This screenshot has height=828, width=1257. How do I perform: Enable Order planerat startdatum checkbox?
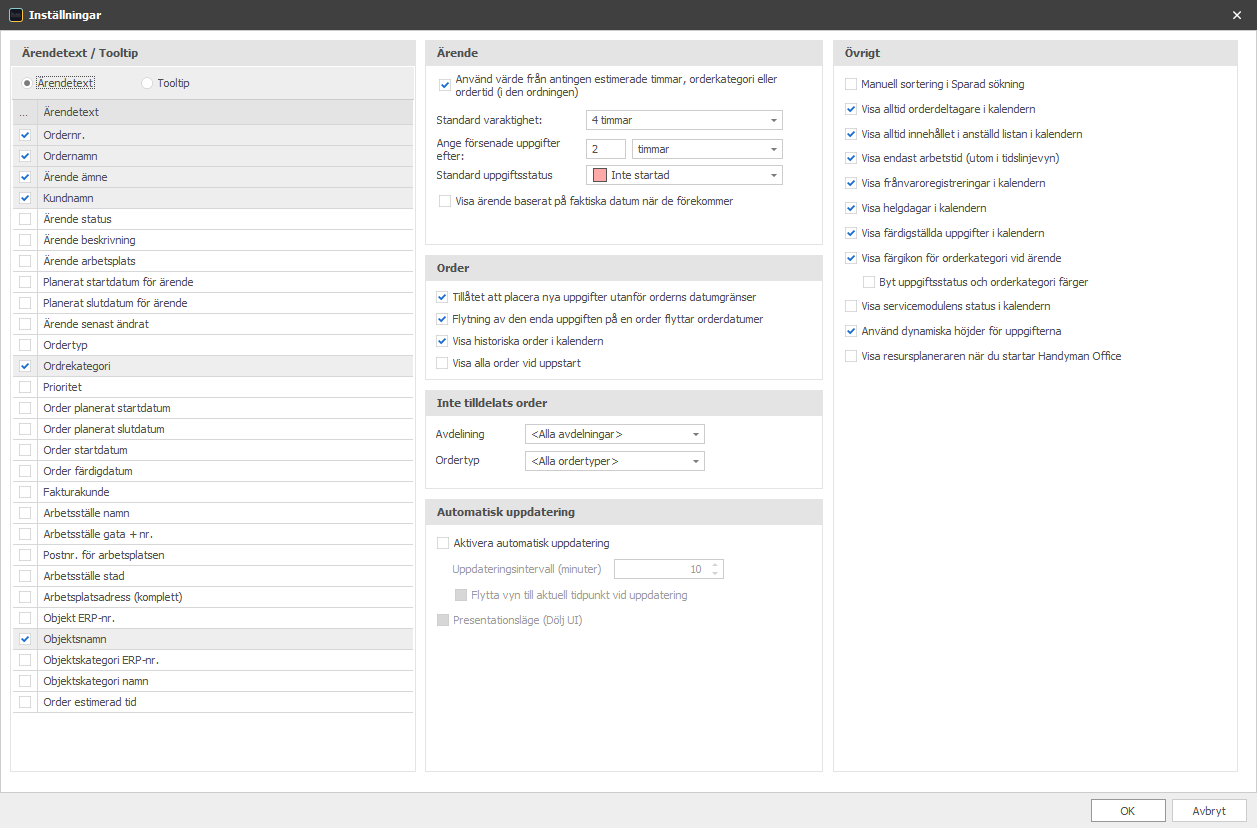pos(25,408)
